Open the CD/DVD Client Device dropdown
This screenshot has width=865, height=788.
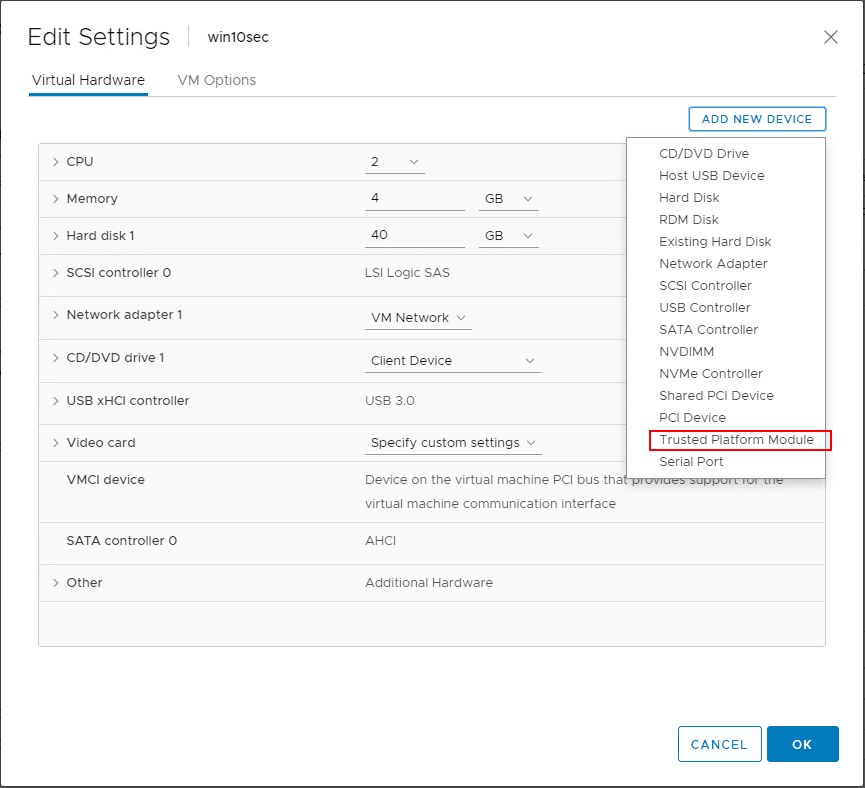[453, 361]
